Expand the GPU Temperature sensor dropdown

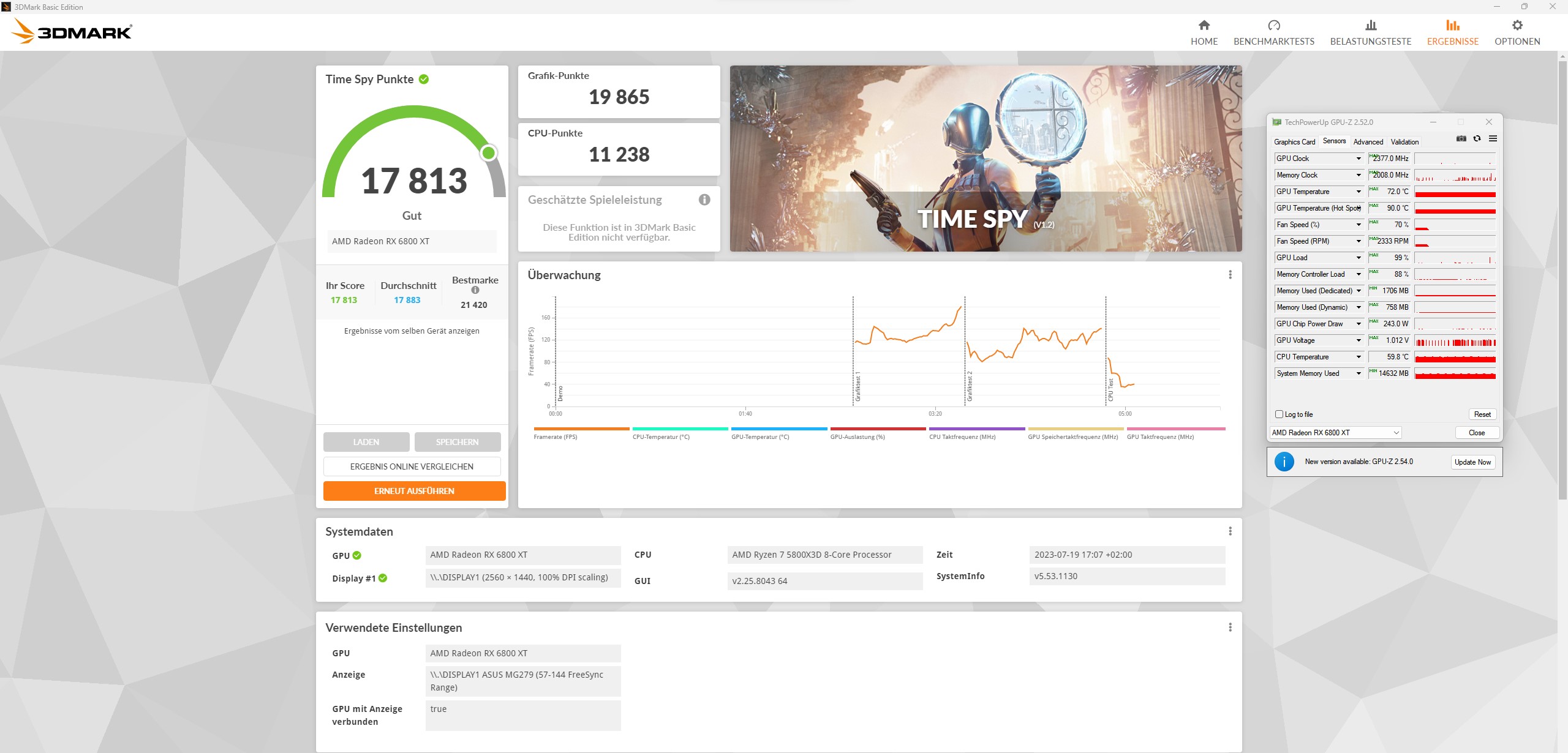tap(1358, 192)
